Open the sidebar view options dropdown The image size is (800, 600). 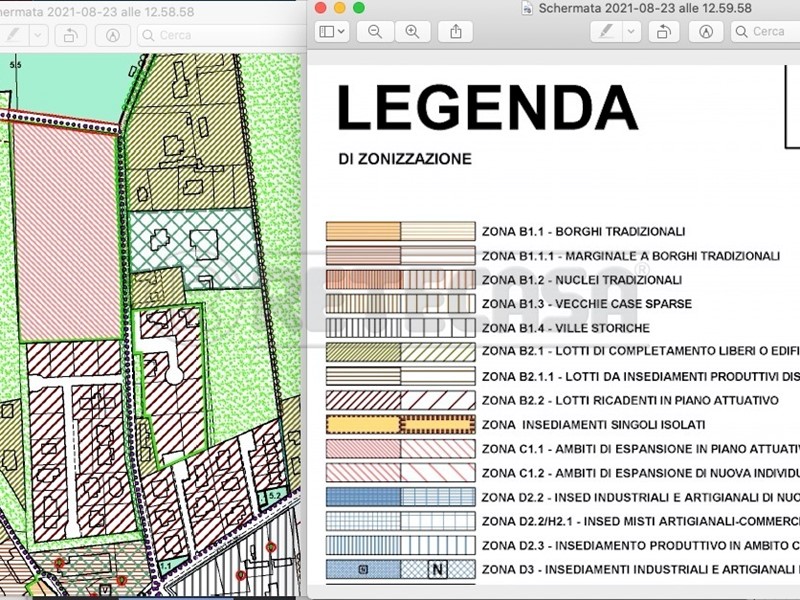331,32
